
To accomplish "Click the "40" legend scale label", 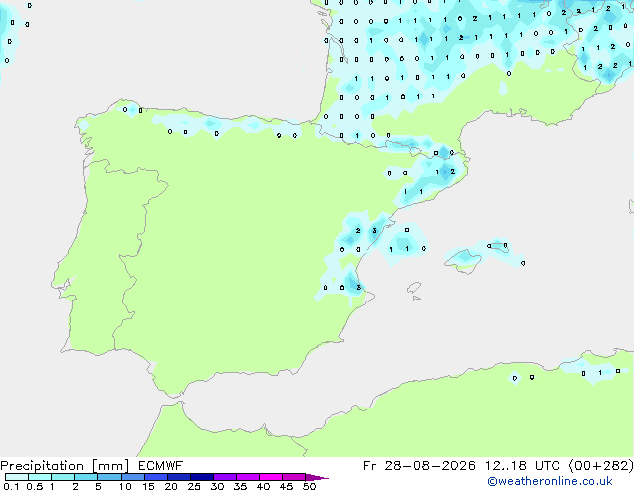I will pyautogui.click(x=263, y=486).
